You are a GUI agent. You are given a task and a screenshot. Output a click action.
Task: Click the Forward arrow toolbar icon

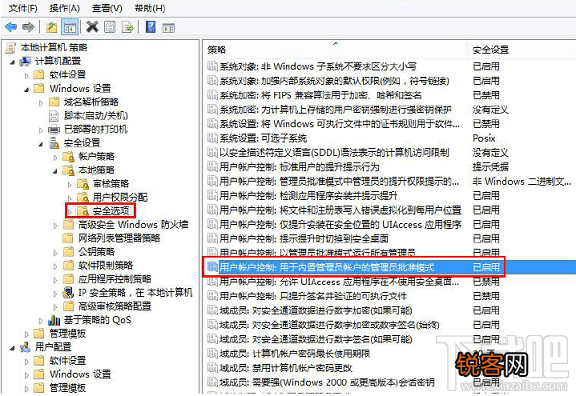28,27
